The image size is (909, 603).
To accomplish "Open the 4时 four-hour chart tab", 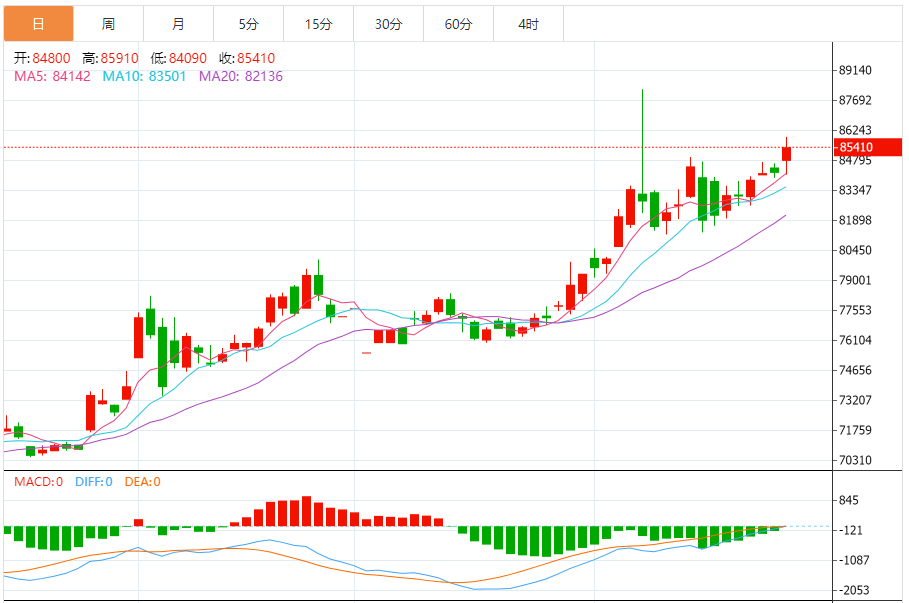I will pyautogui.click(x=528, y=24).
